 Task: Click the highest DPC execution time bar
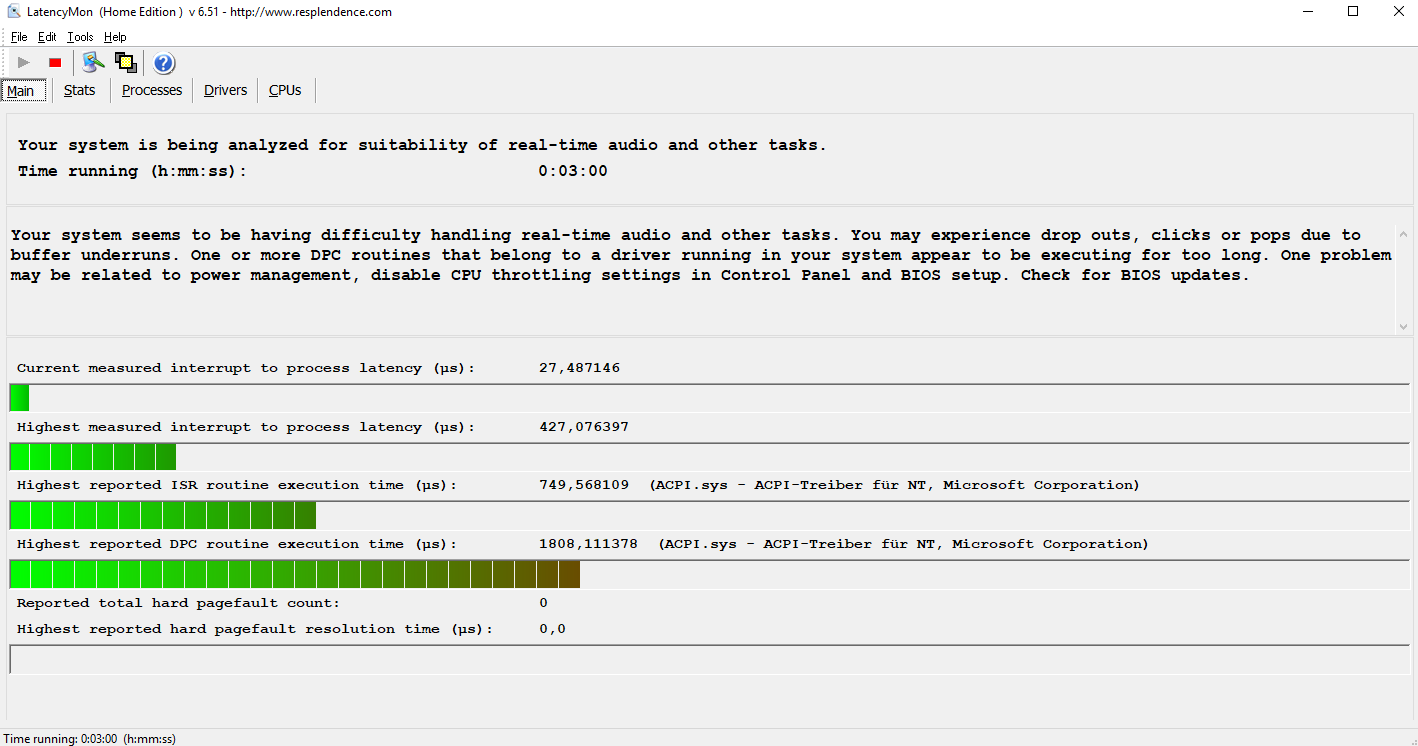pos(709,574)
